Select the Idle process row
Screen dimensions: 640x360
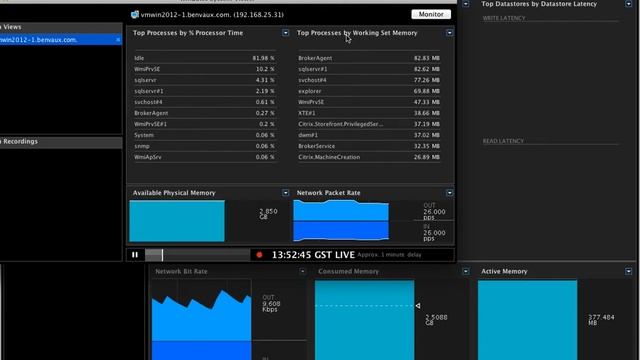pyautogui.click(x=204, y=58)
